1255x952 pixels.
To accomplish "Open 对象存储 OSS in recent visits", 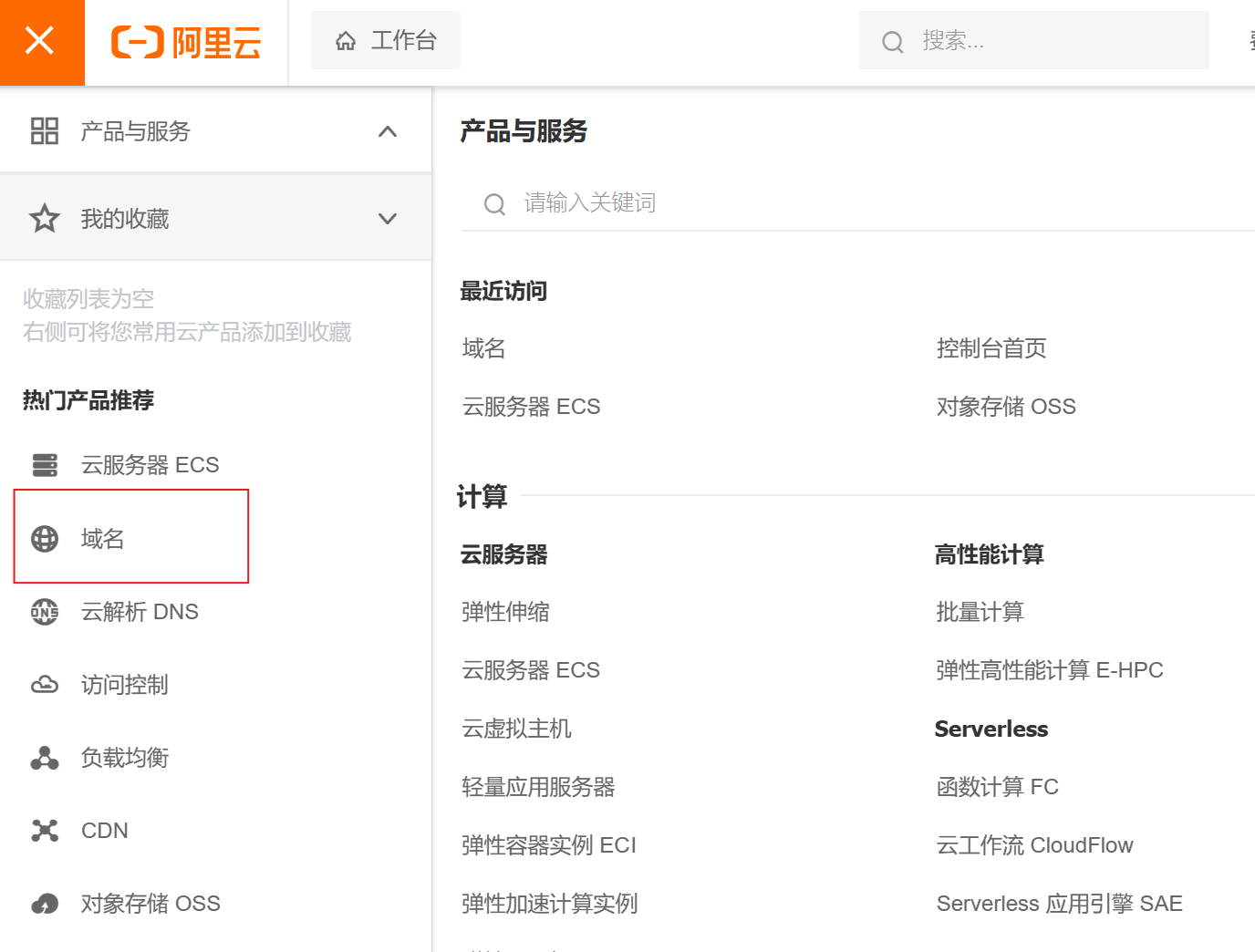I will [x=1006, y=407].
